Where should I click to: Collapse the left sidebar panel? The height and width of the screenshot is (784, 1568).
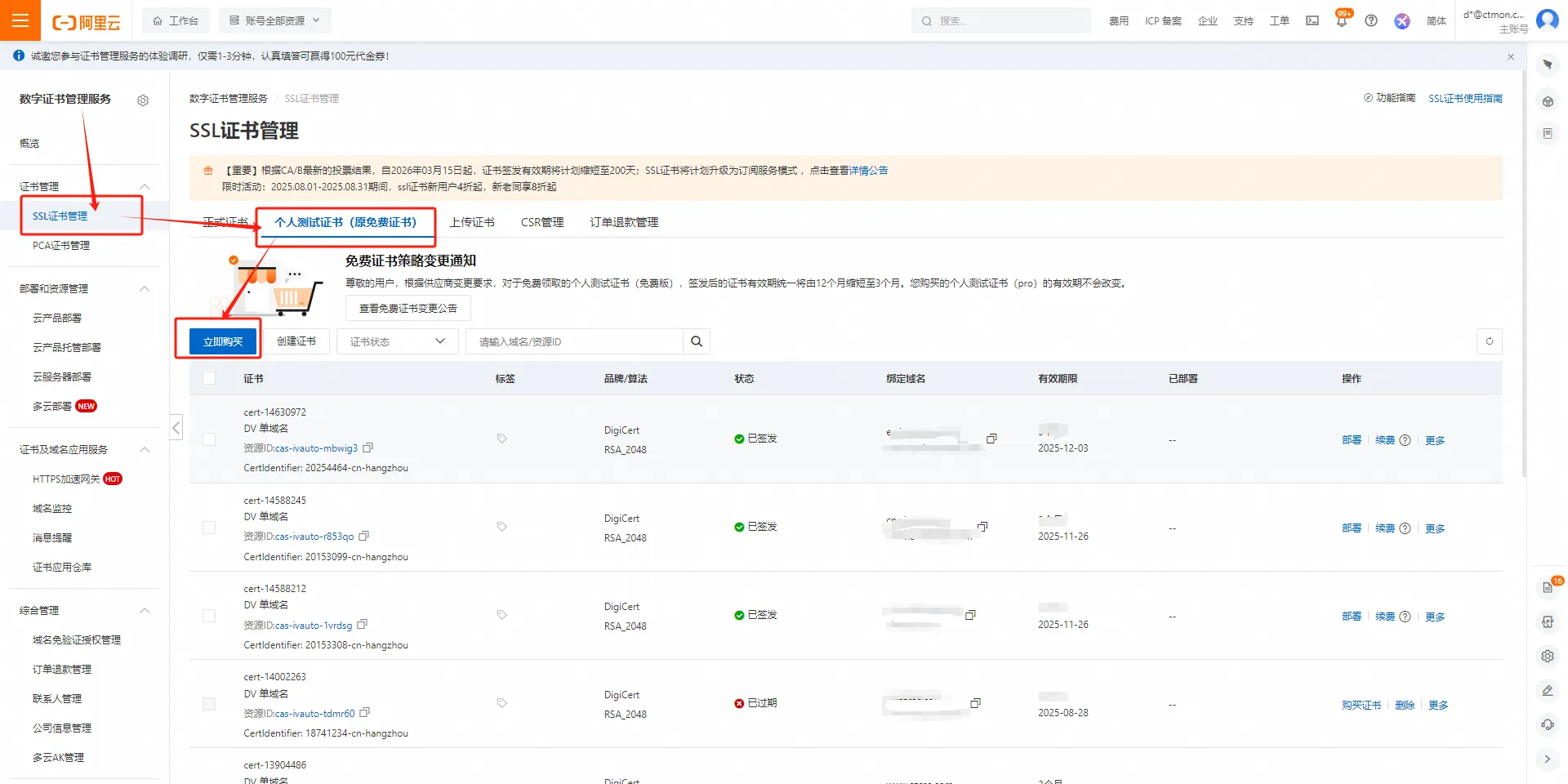[176, 427]
